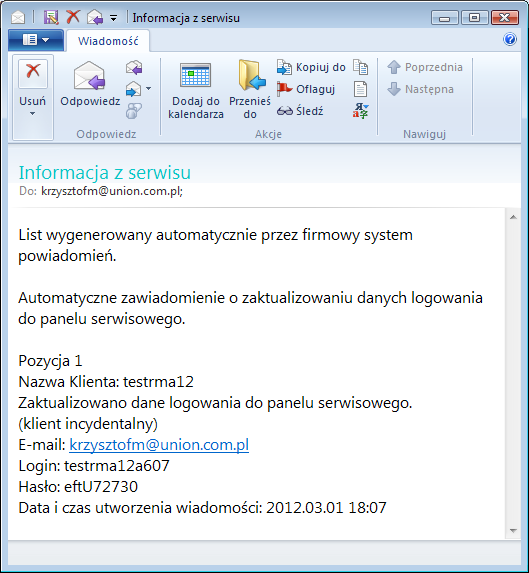This screenshot has height=573, width=529.
Task: Click the krzysztofm@union.com.pl email link in body
Action: pyautogui.click(x=159, y=445)
